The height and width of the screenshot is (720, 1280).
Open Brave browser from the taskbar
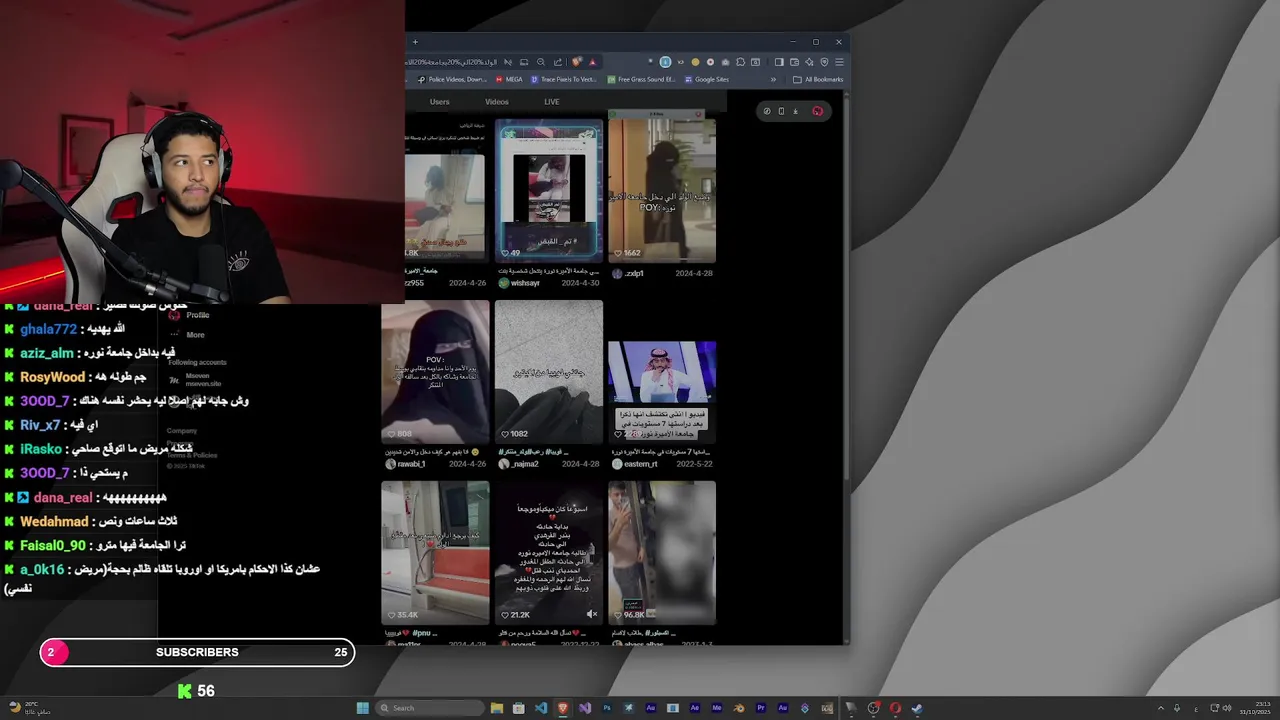click(563, 708)
